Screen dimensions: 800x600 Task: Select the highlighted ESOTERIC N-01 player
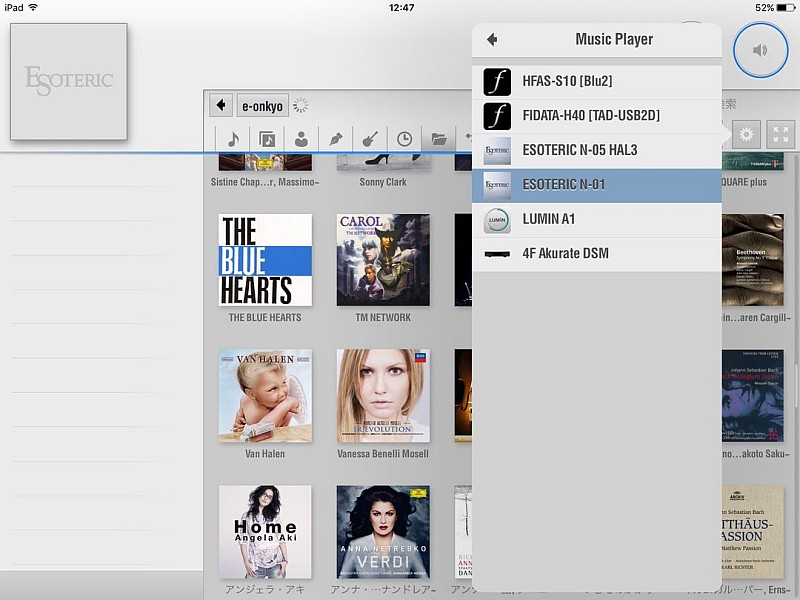point(596,185)
